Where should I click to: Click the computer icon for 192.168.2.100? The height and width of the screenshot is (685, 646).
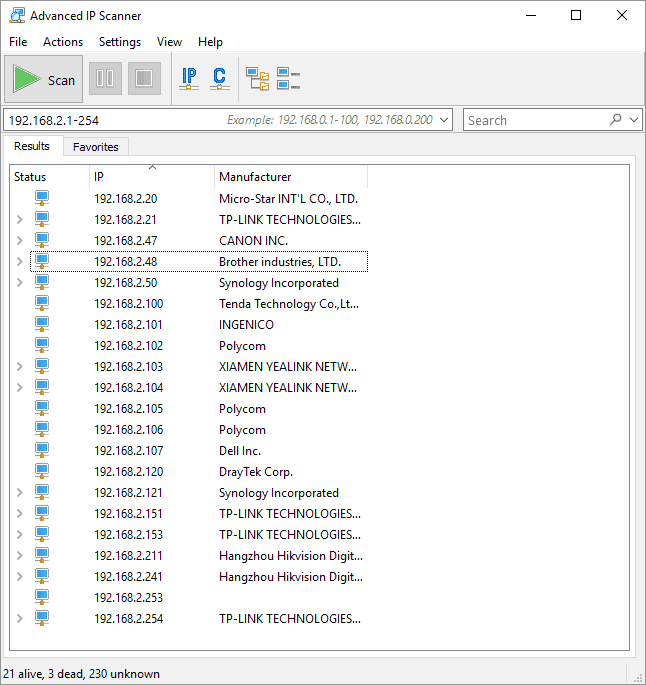42,303
